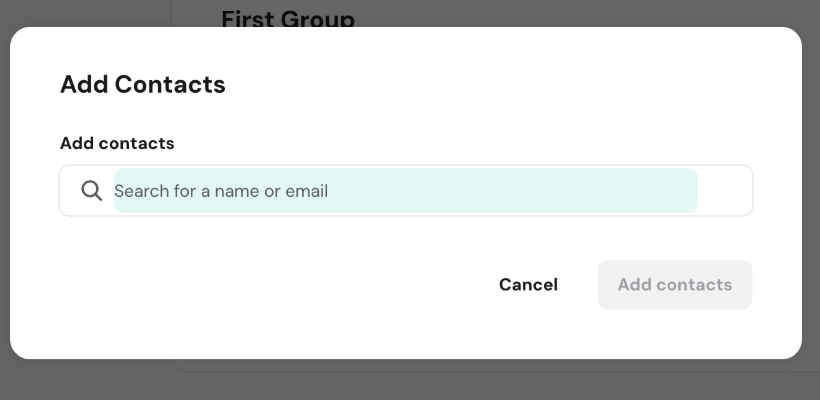820x400 pixels.
Task: Dismiss the dialog with Cancel
Action: pyautogui.click(x=528, y=285)
